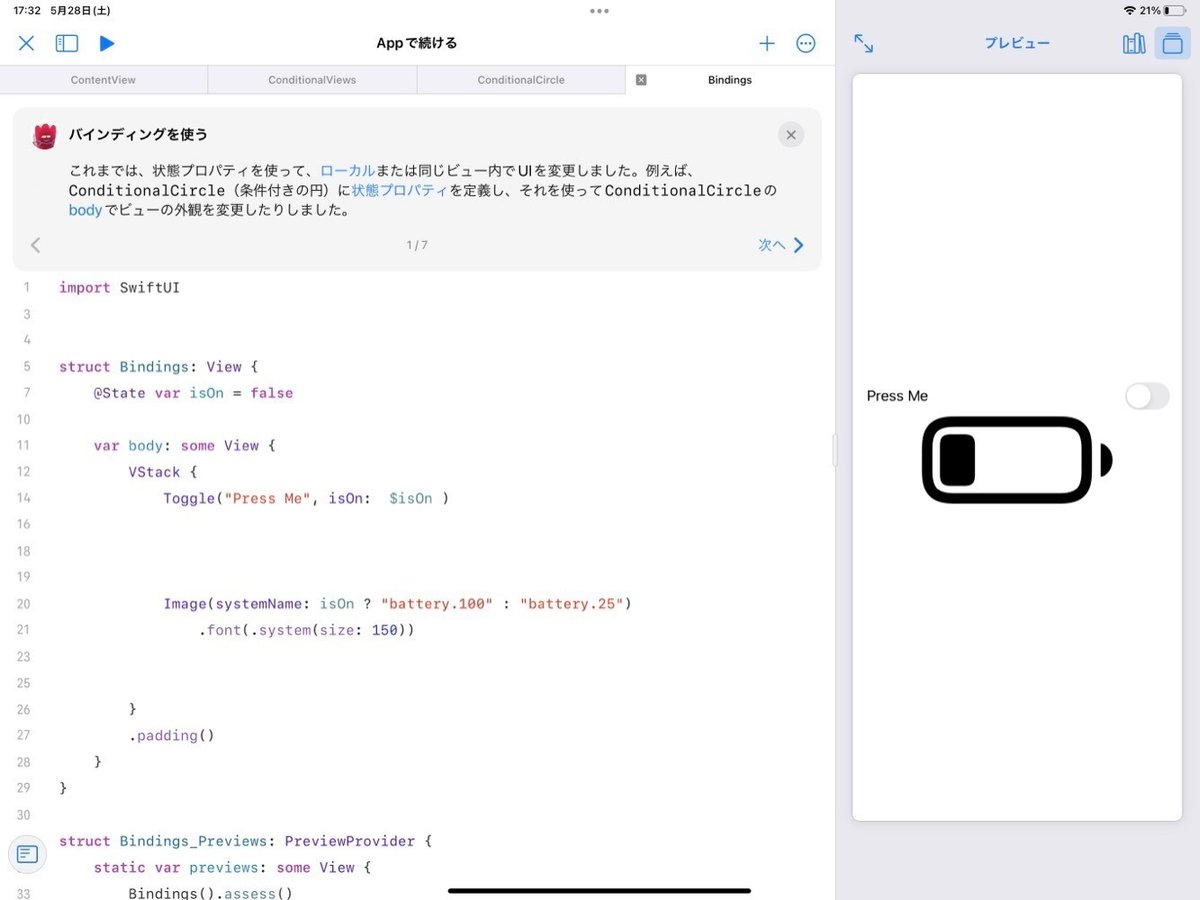Open the tutorial instructions icon at bottom left
The height and width of the screenshot is (900, 1200).
coord(27,854)
